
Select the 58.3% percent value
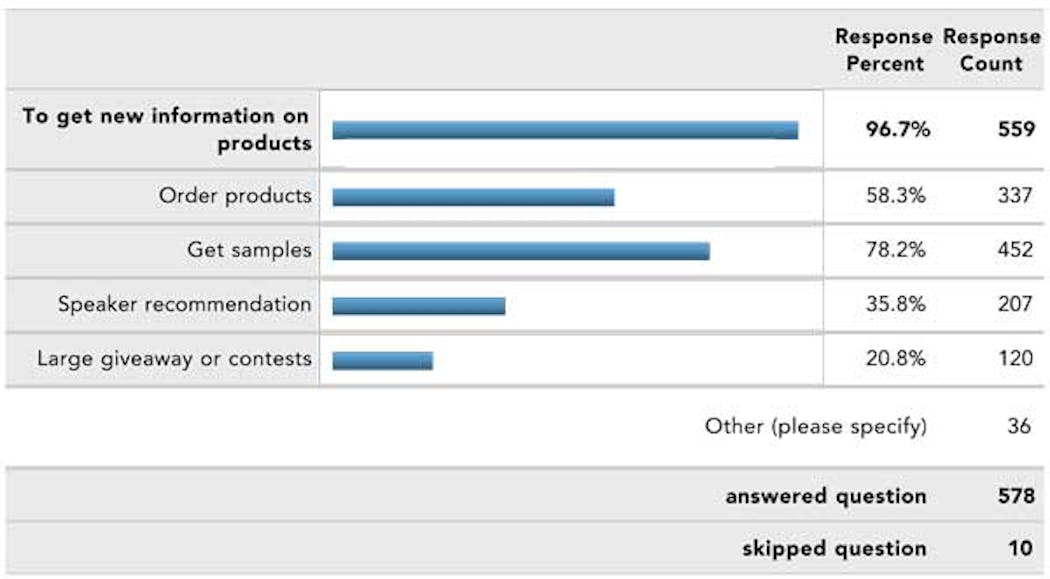tap(895, 195)
